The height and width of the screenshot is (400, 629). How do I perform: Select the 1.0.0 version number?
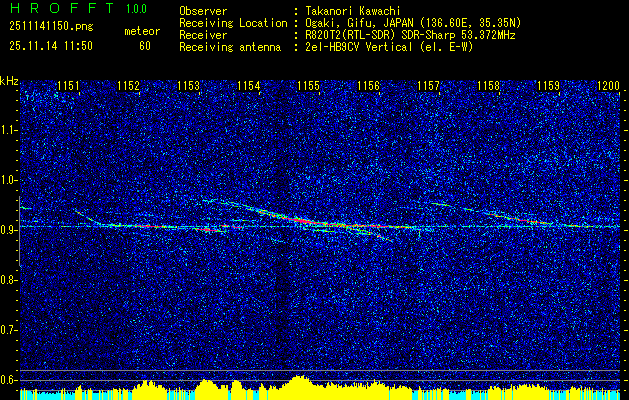pos(139,9)
